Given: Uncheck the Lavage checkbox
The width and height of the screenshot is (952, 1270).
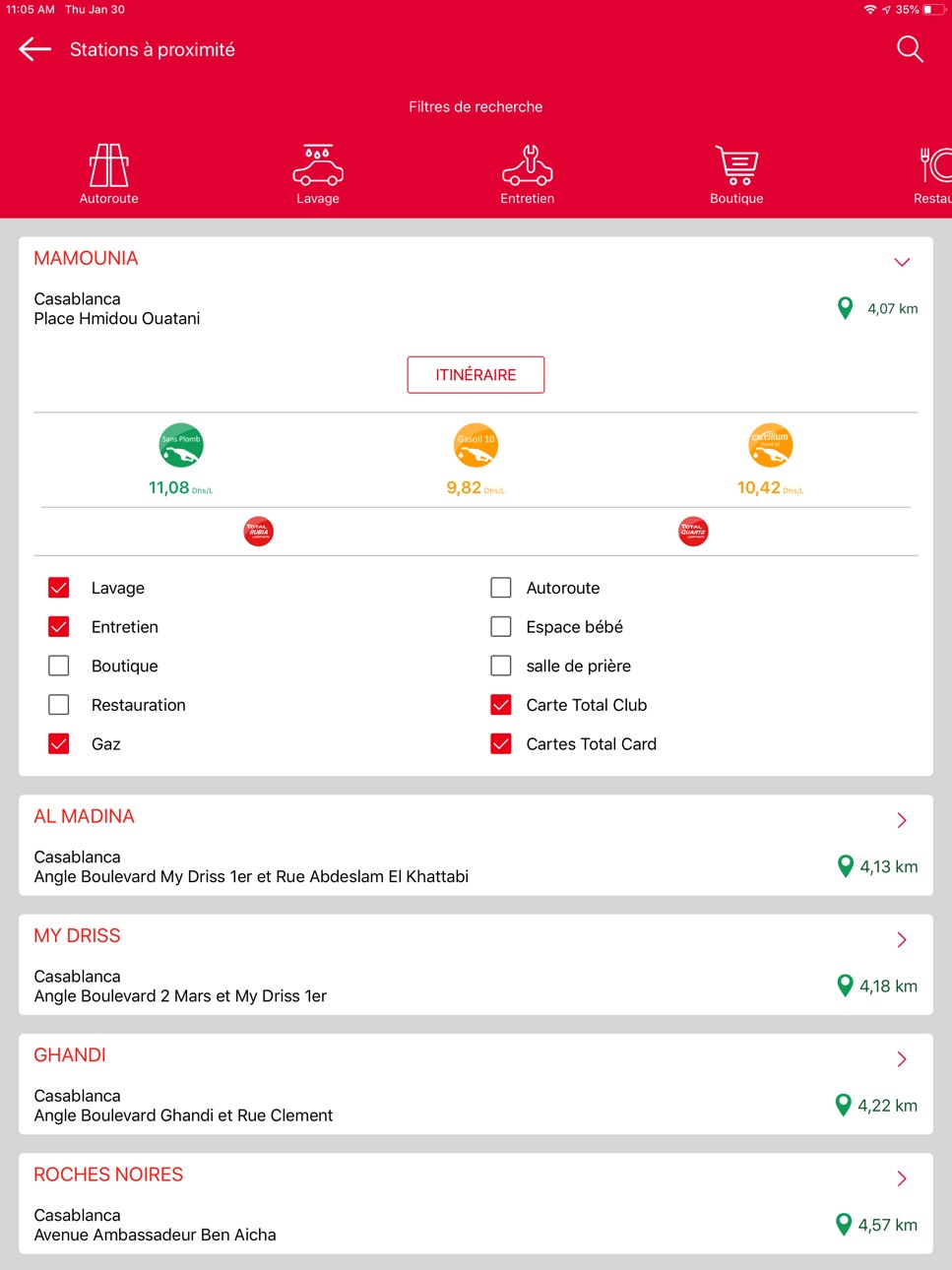Looking at the screenshot, I should pos(59,588).
